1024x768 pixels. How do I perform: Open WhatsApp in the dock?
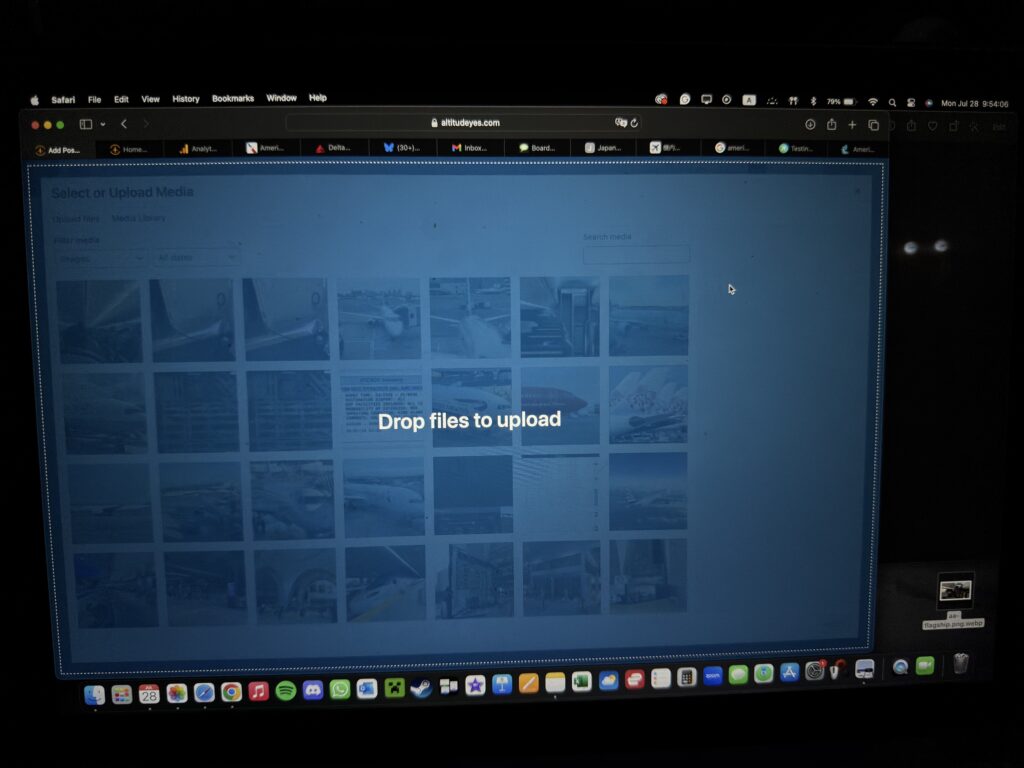click(x=340, y=689)
